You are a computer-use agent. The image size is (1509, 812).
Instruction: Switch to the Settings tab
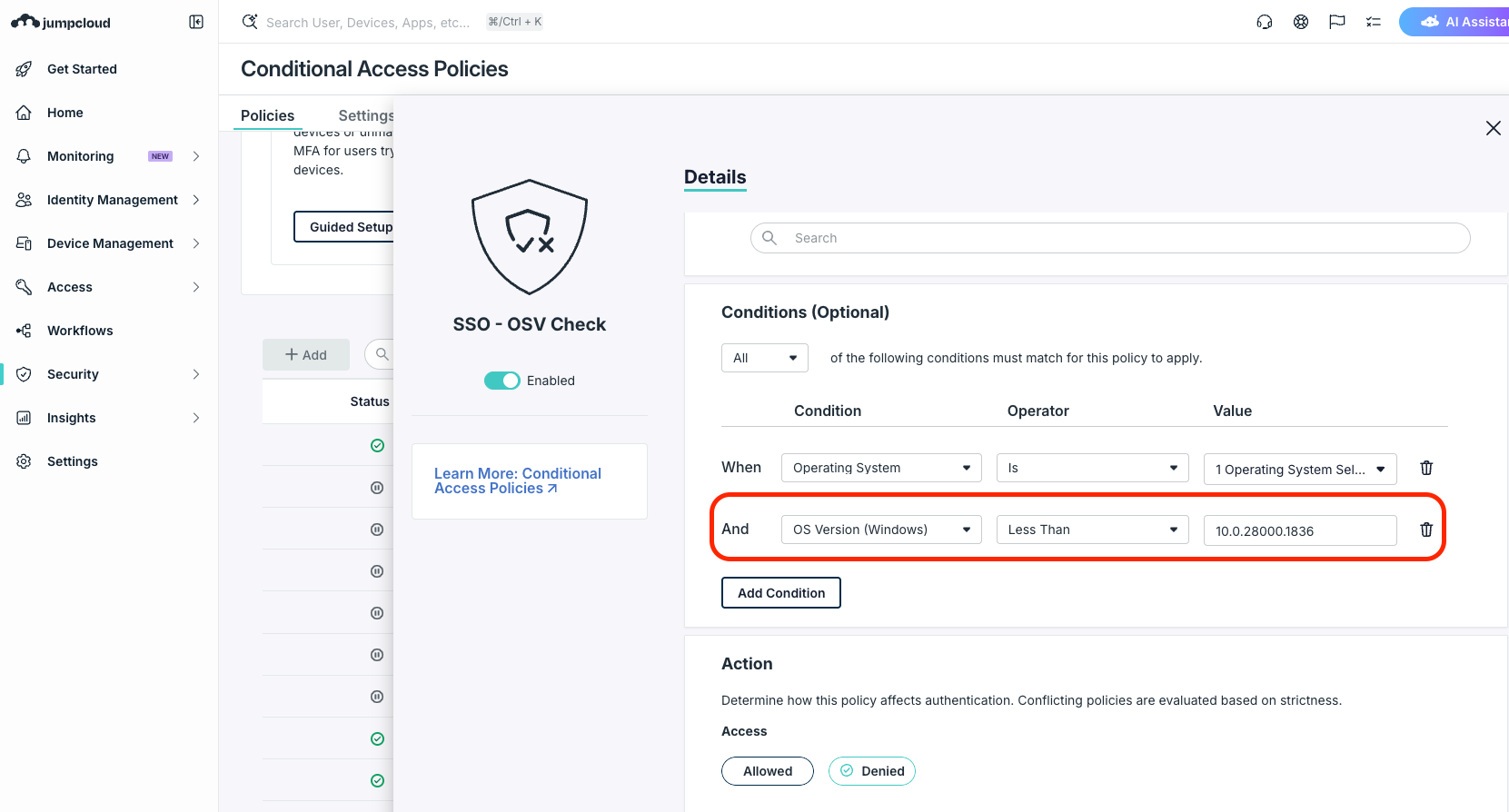(x=366, y=115)
